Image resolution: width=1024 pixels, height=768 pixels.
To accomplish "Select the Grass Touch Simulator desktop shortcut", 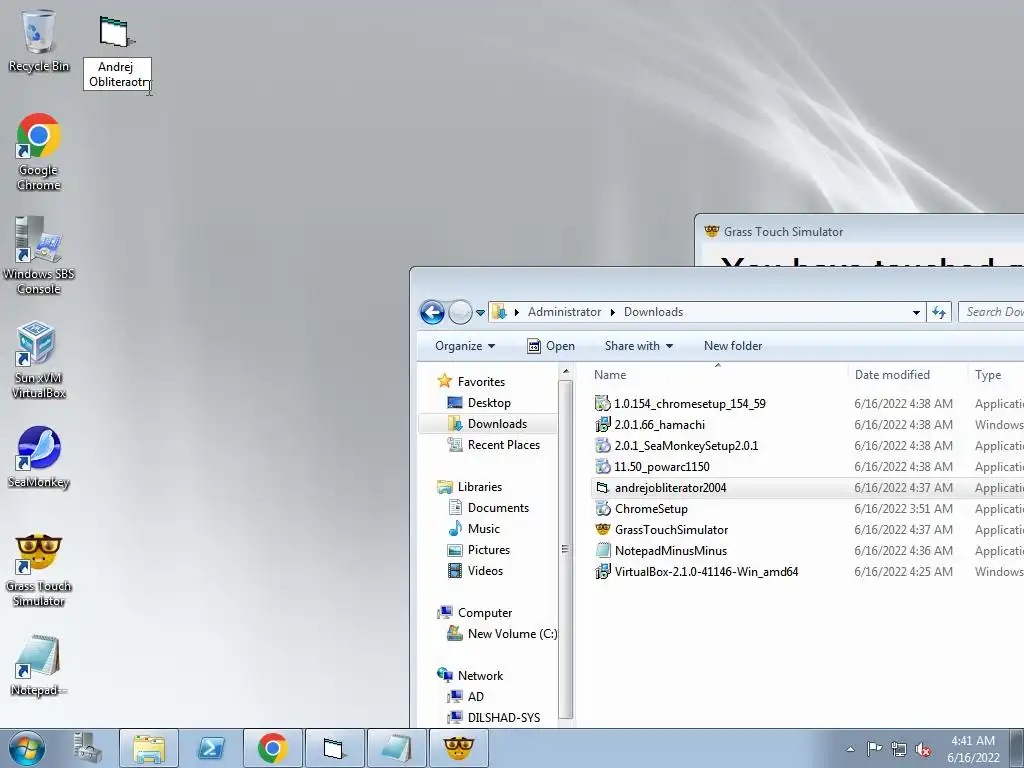I will pyautogui.click(x=38, y=571).
